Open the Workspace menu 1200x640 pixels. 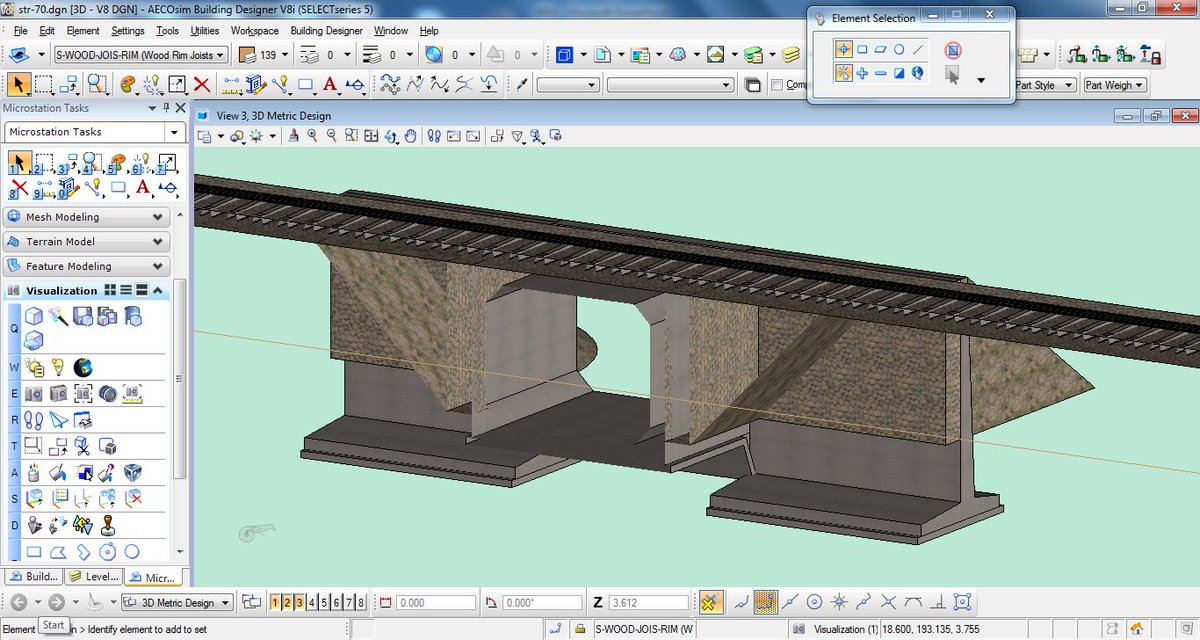[255, 31]
